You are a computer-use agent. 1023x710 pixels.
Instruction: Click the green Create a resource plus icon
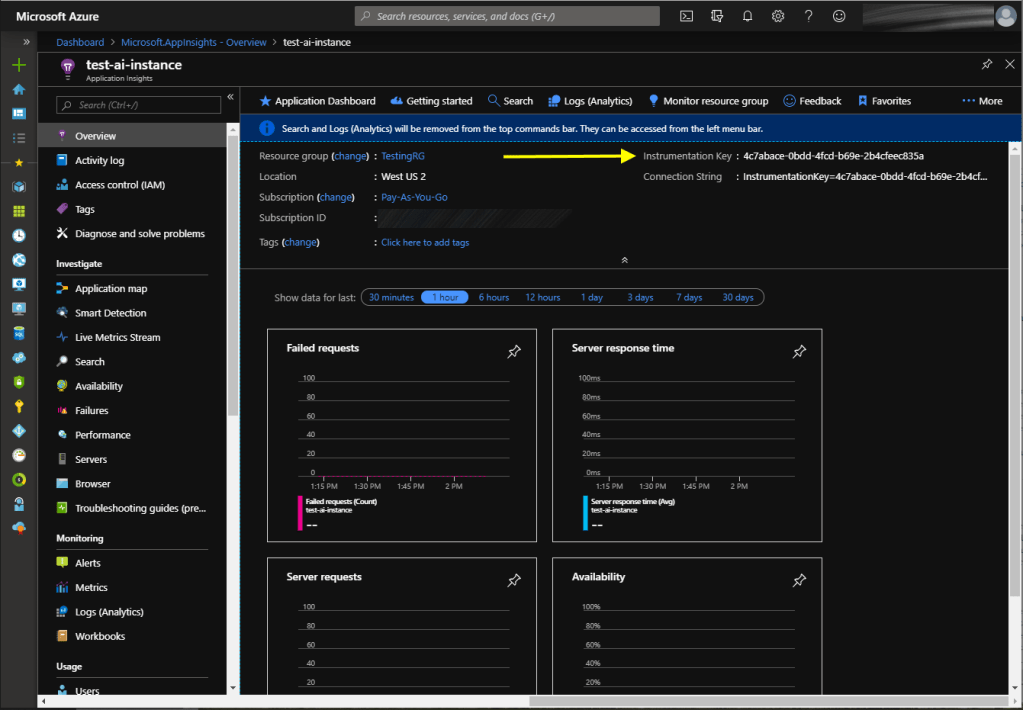(18, 65)
